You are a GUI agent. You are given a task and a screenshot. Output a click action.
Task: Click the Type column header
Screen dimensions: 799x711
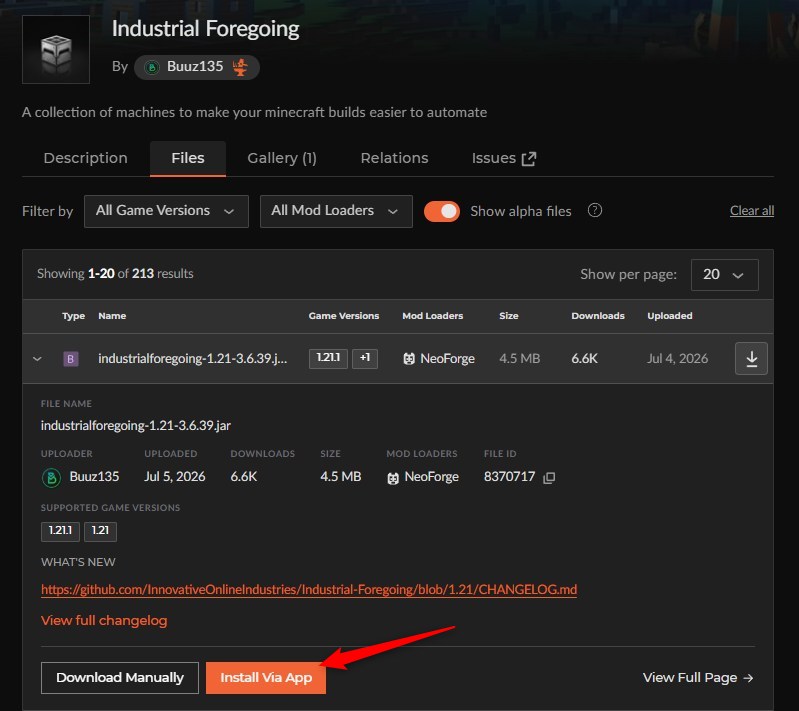click(x=73, y=316)
